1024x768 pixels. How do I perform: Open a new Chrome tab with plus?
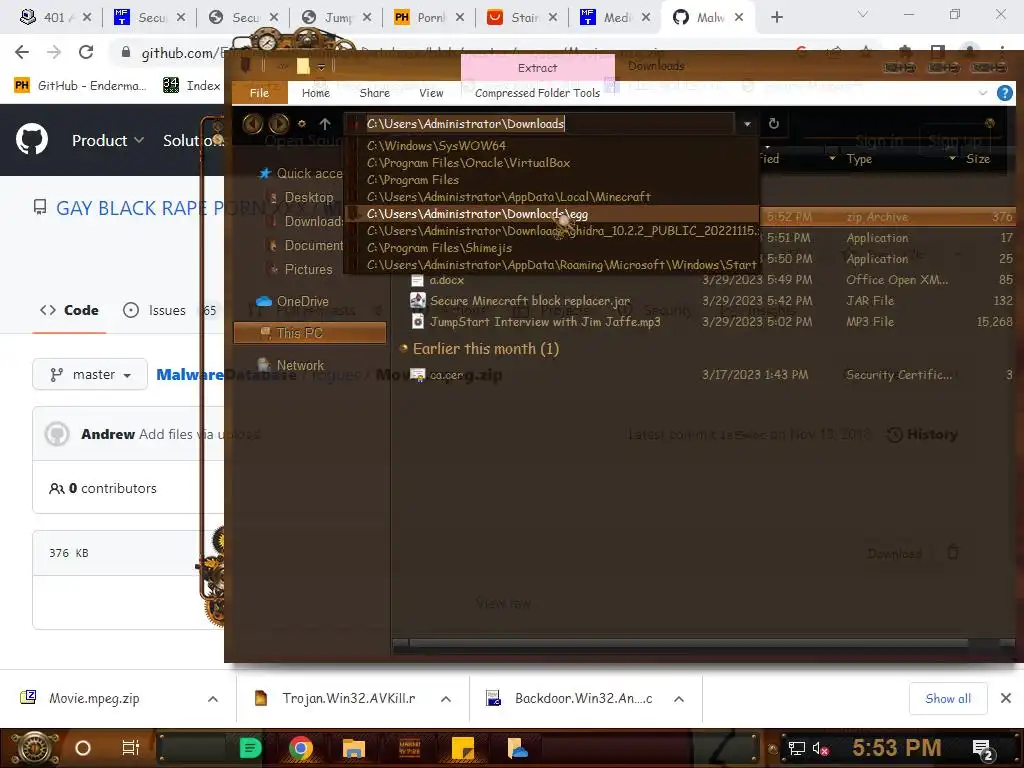coord(776,17)
